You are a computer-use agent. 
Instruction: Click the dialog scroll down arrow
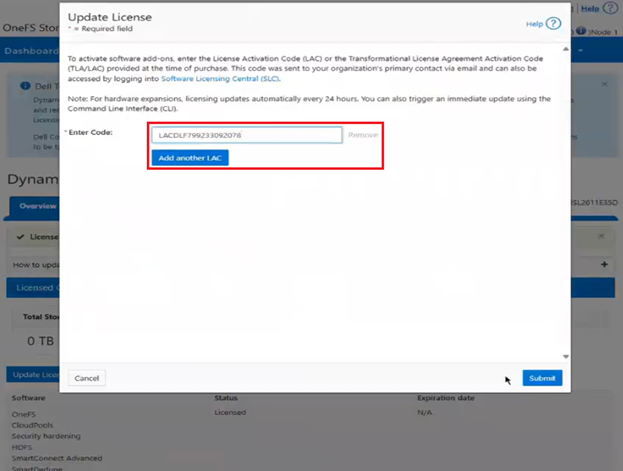566,356
